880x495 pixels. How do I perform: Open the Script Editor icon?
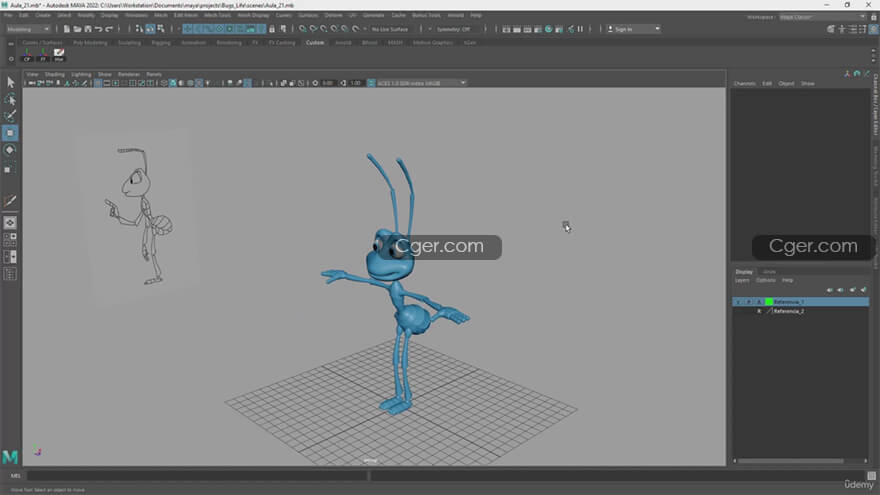point(872,476)
